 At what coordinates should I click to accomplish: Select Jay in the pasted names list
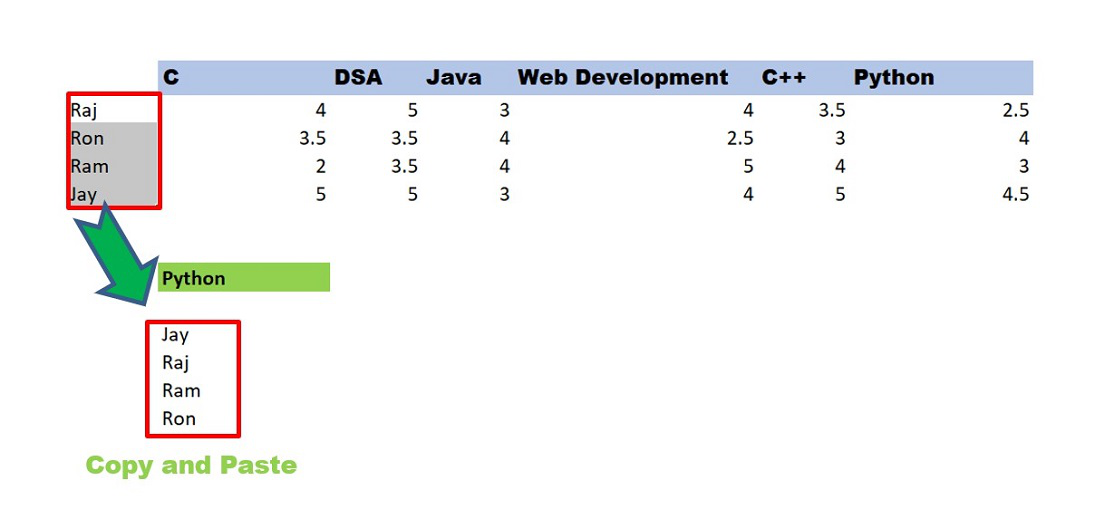click(175, 335)
